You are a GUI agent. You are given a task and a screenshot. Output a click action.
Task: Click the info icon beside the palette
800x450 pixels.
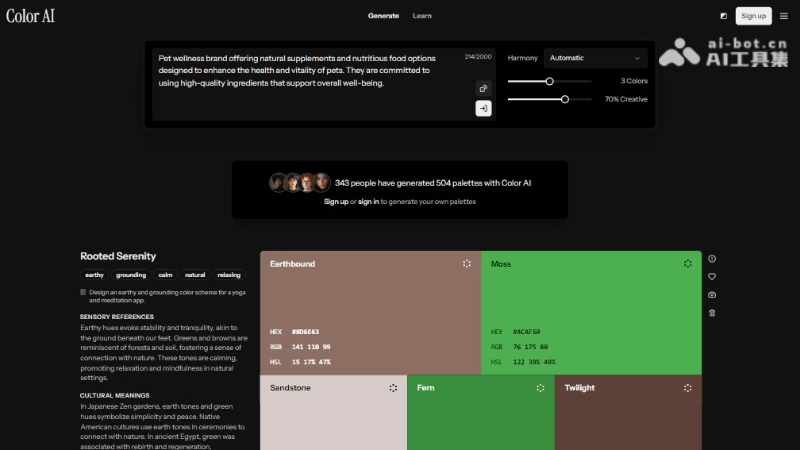click(712, 259)
